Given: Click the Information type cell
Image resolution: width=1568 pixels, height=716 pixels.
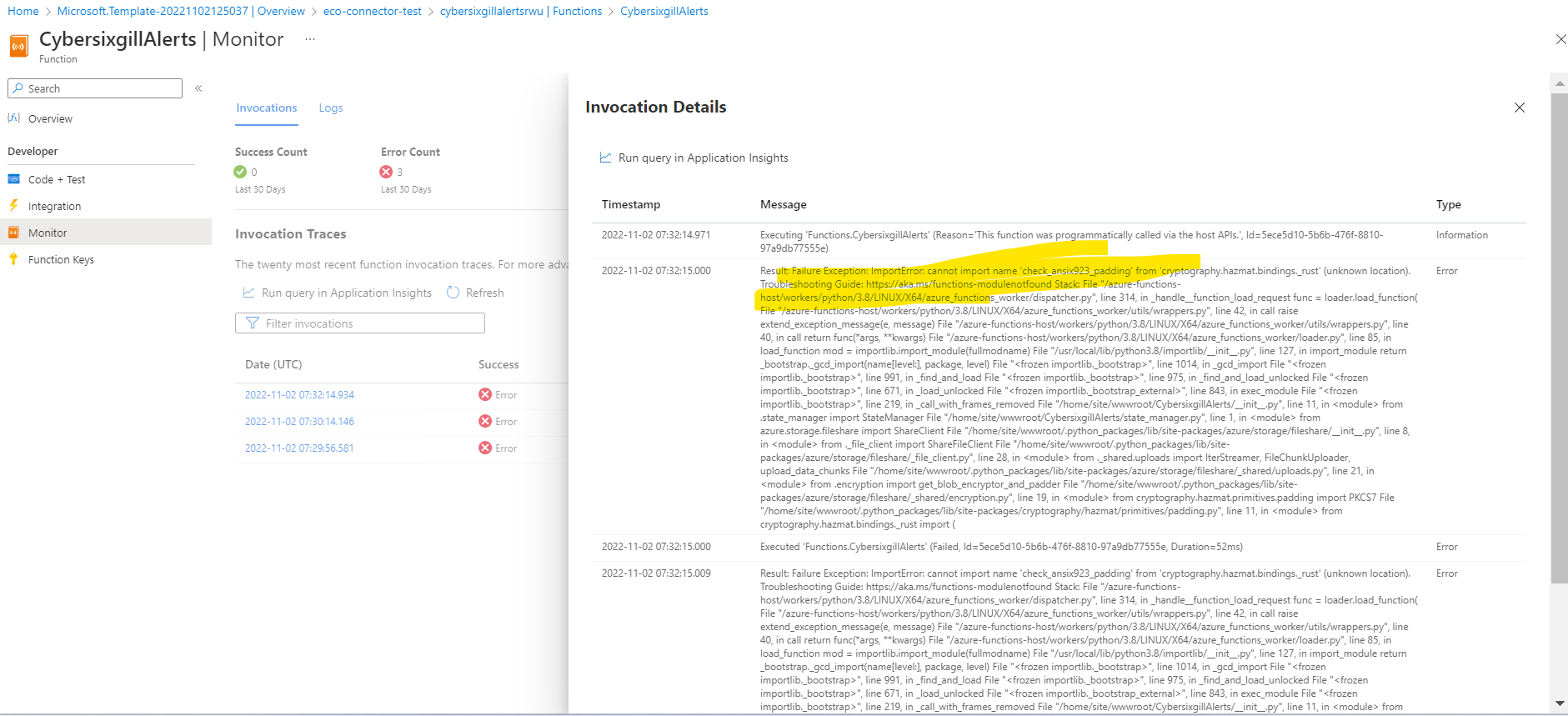Looking at the screenshot, I should coord(1462,235).
